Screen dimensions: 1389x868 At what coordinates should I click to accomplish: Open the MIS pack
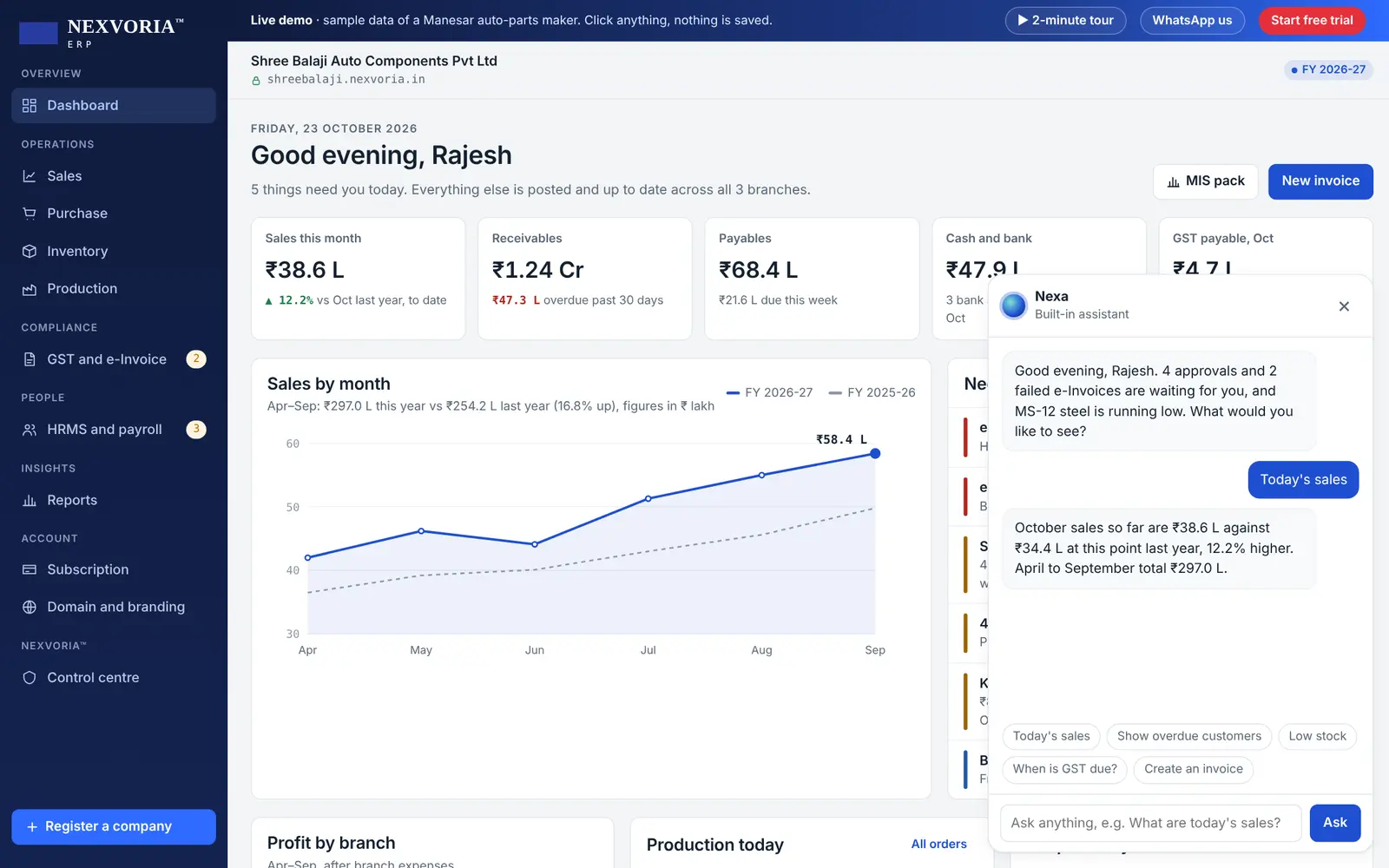pos(1206,181)
